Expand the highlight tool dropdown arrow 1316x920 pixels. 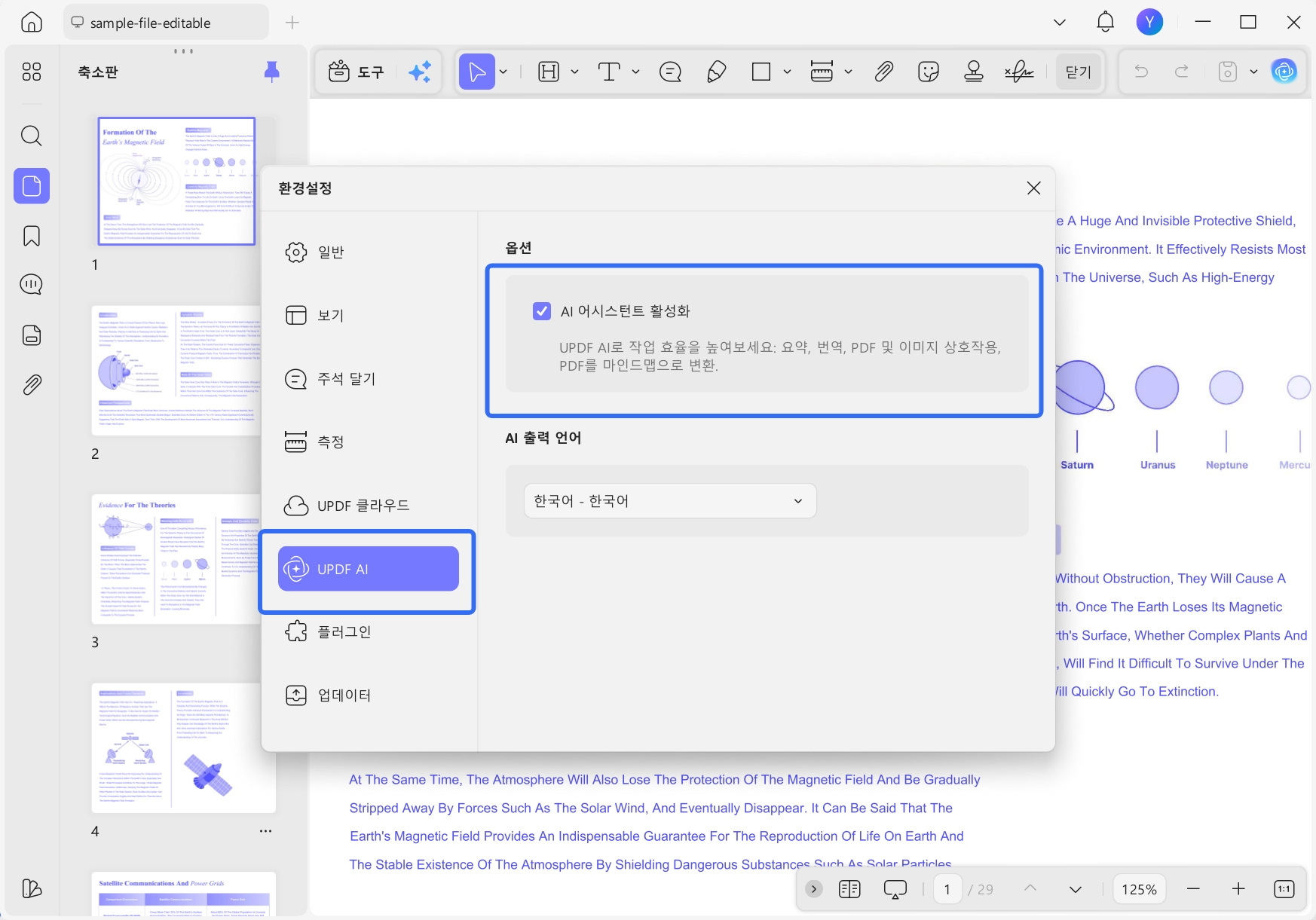[x=574, y=72]
